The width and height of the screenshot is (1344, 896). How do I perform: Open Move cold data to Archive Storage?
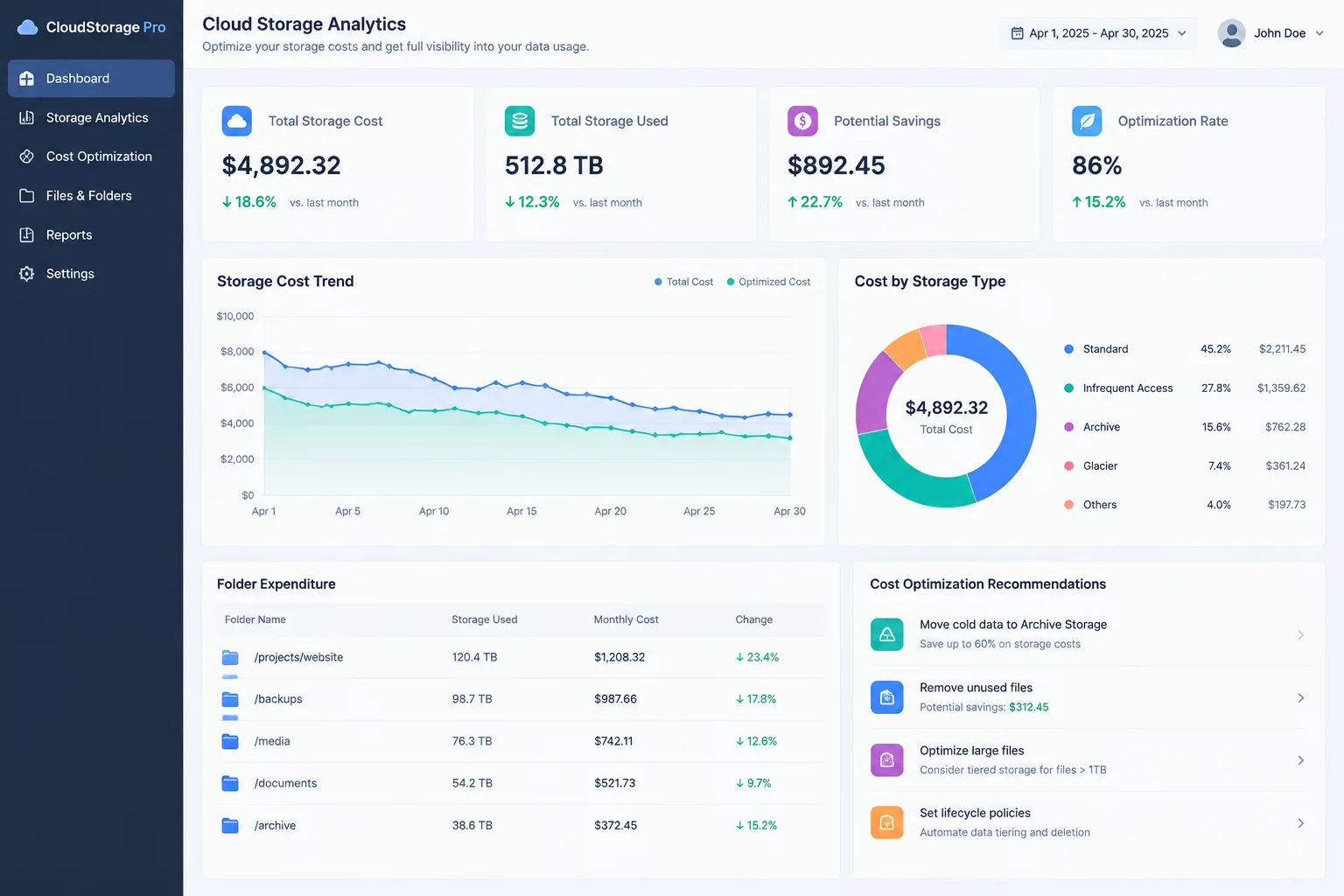point(1088,634)
